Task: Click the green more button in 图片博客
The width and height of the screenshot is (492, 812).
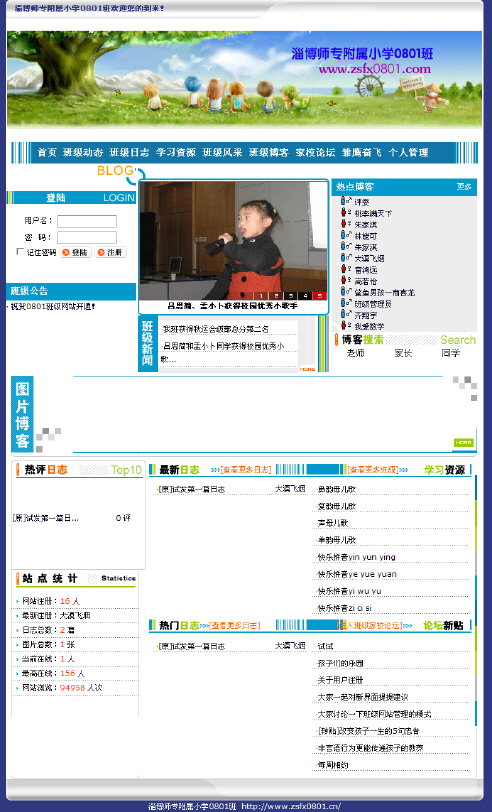Action: [463, 442]
